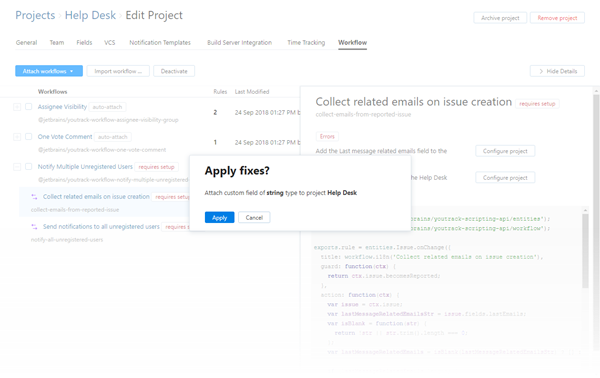Screen dimensions: 600x378
Task: Click the rule icon beside Send notifications
Action: (x=34, y=226)
